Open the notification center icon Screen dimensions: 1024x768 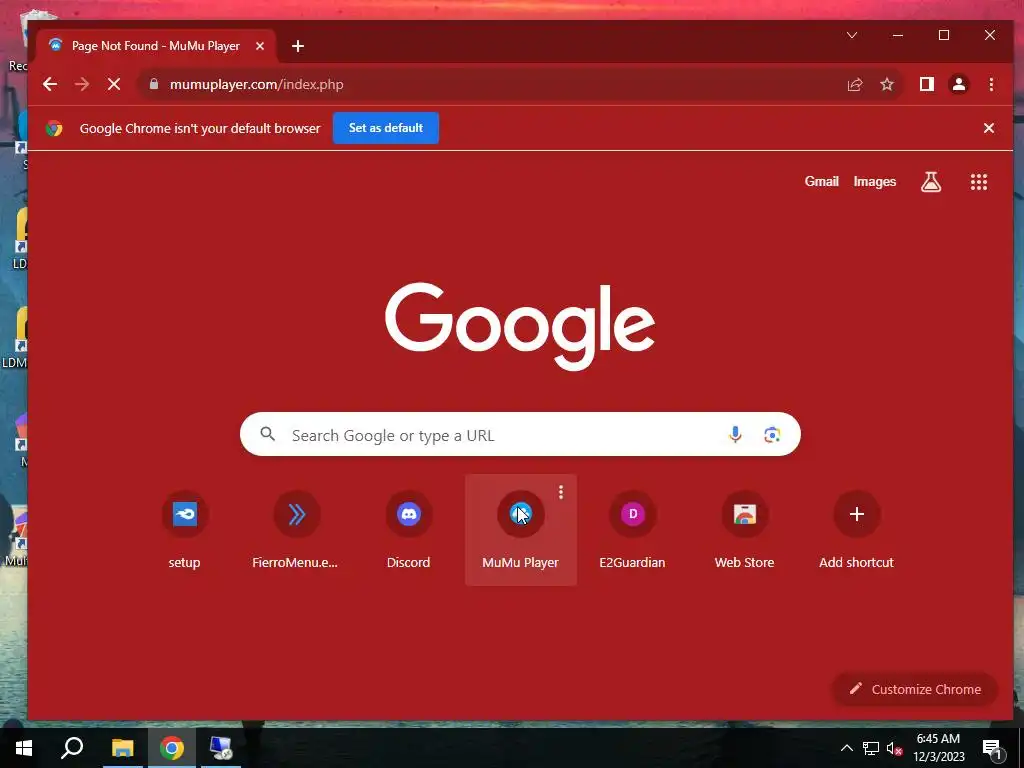tap(993, 749)
